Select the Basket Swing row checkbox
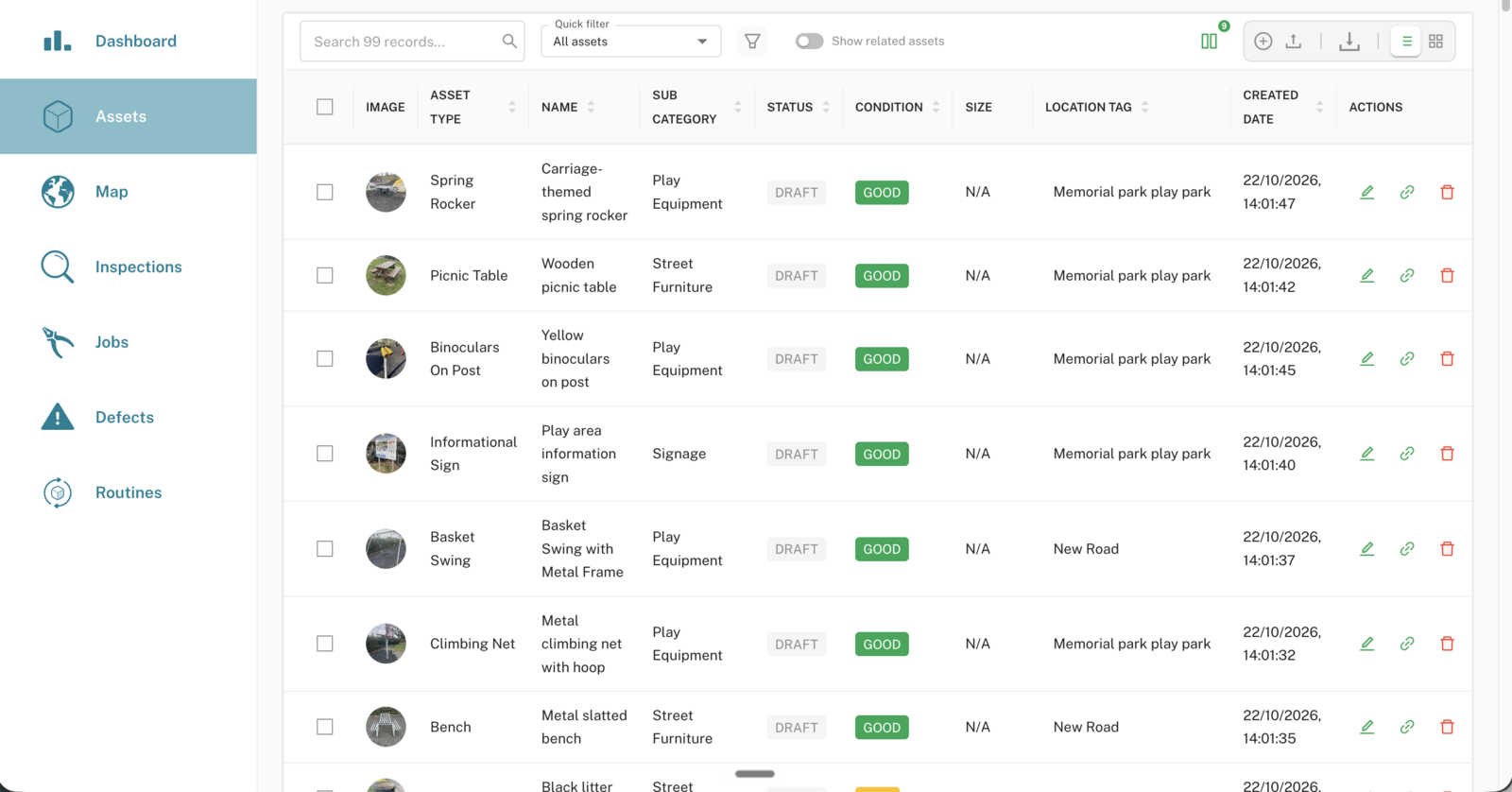Viewport: 1512px width, 792px height. click(325, 549)
